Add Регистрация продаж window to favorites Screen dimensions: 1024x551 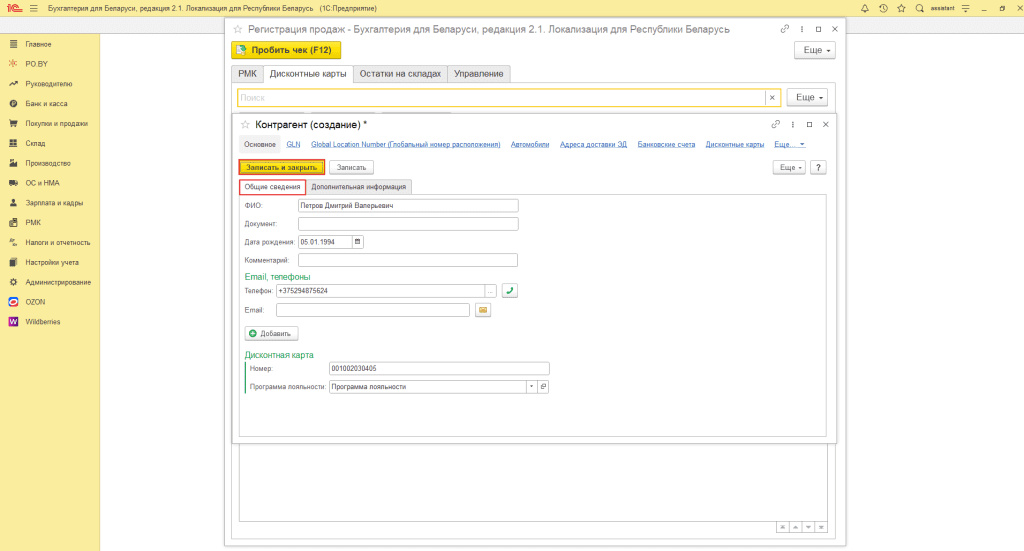click(238, 29)
